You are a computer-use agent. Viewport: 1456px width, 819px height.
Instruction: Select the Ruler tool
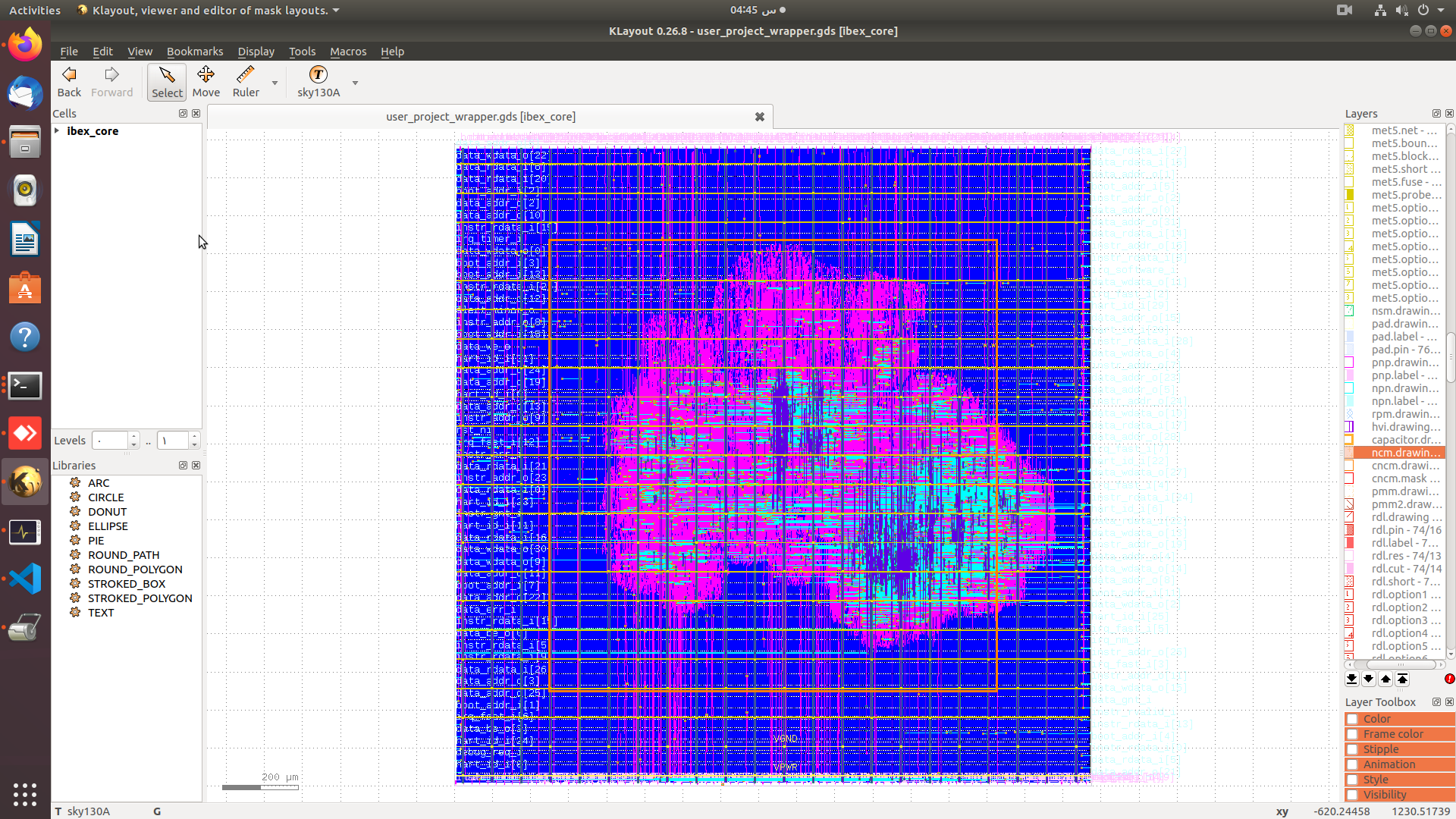click(x=245, y=81)
